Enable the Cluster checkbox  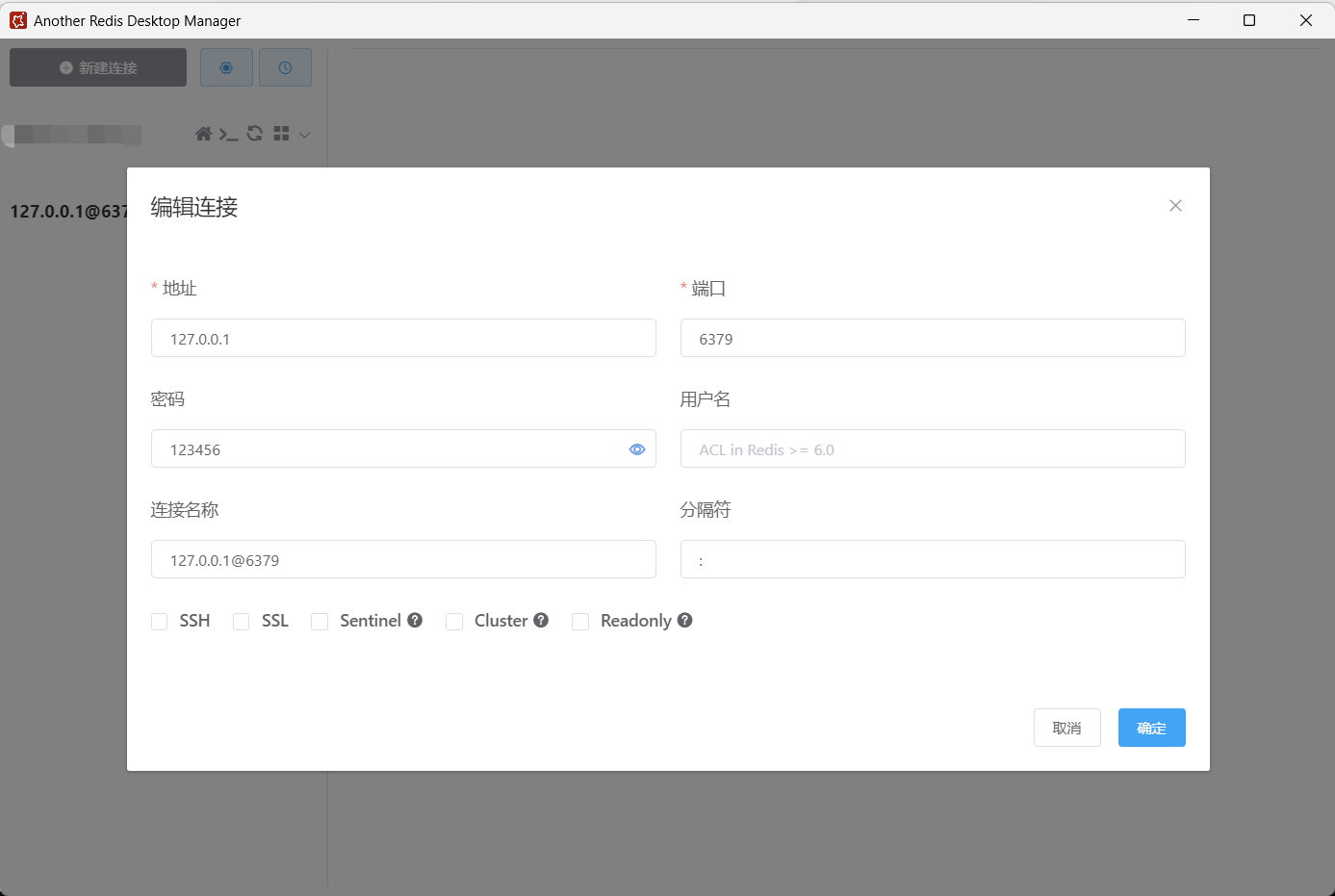[454, 622]
